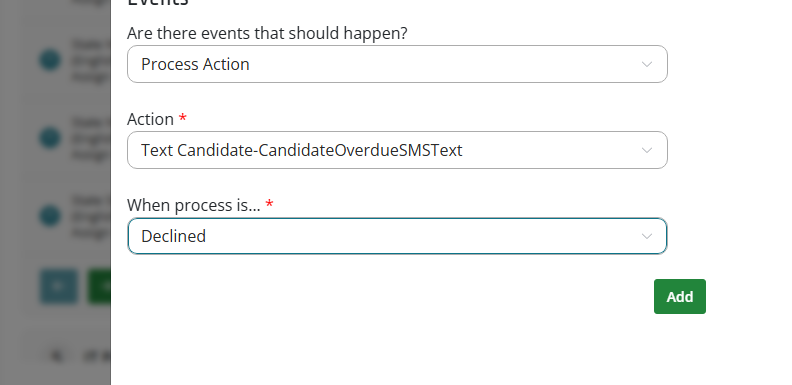Click the 'Action' field label

click(151, 119)
